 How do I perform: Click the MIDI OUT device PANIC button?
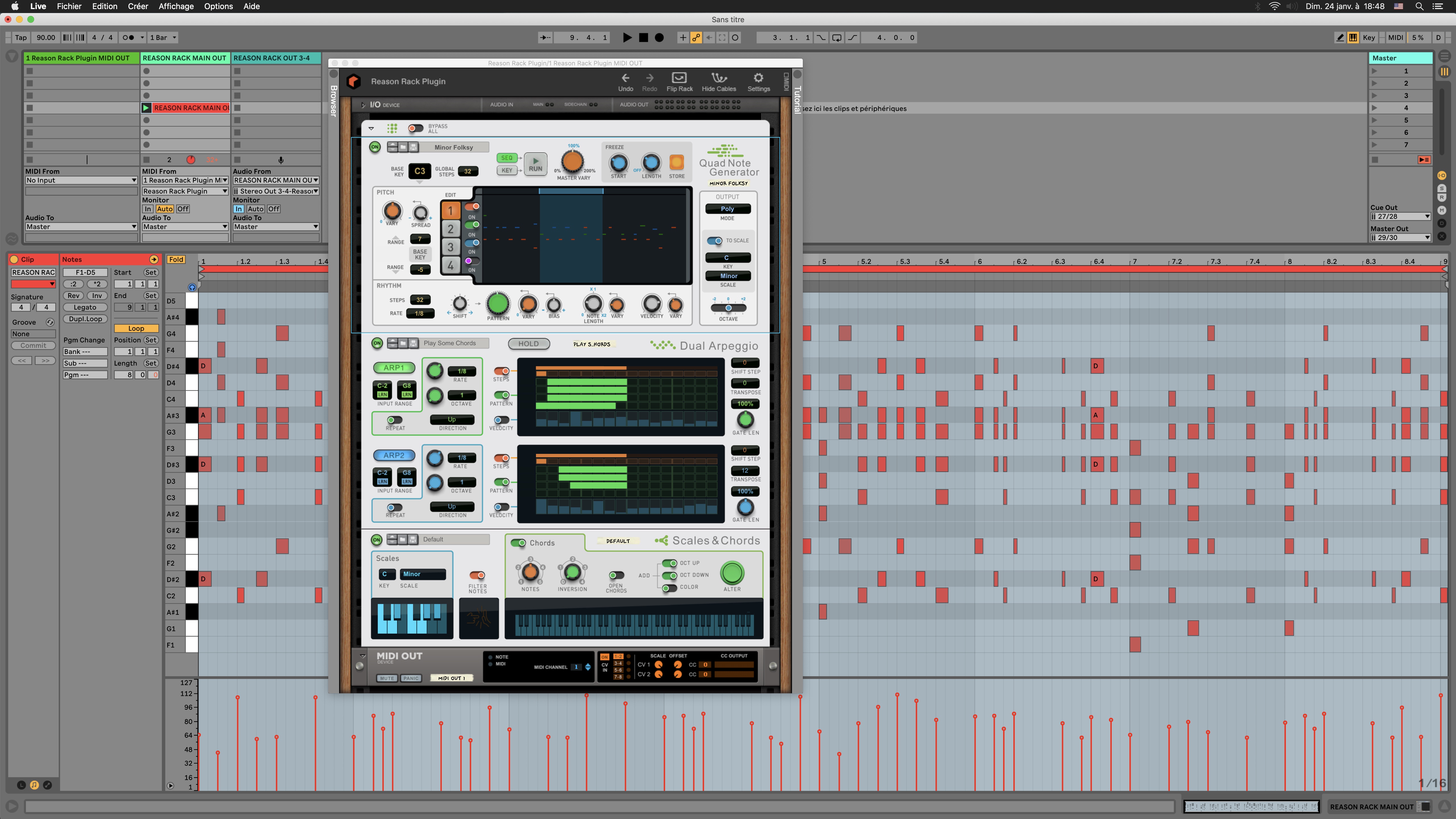tap(411, 678)
